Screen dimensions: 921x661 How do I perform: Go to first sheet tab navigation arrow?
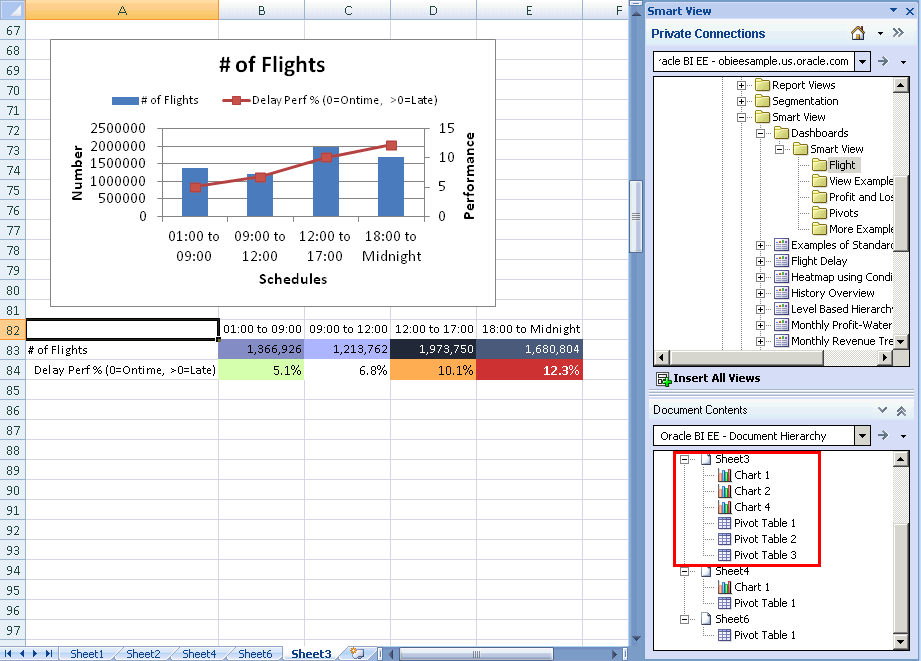8,653
